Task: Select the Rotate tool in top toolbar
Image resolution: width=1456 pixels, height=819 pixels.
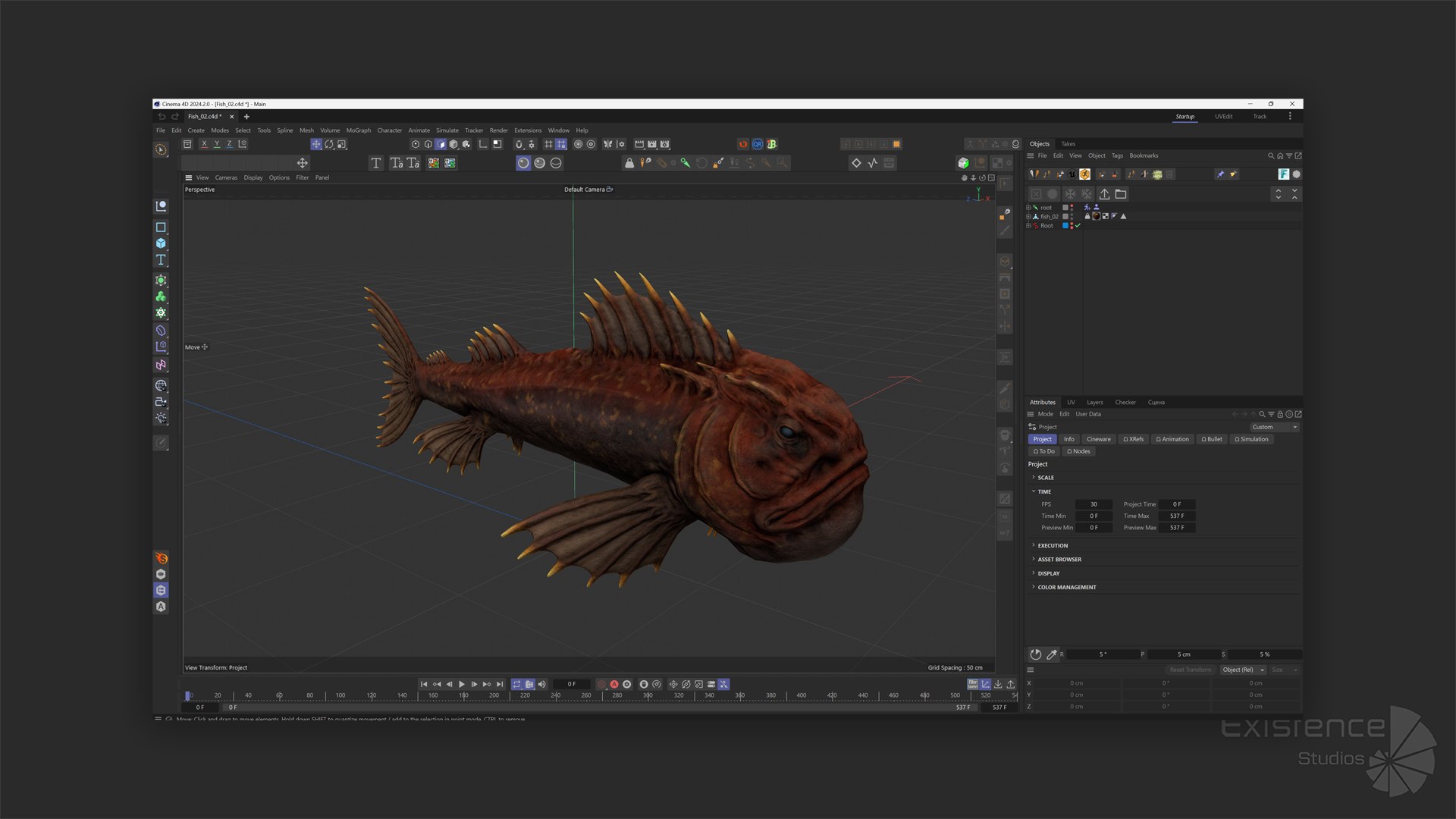Action: pyautogui.click(x=329, y=144)
